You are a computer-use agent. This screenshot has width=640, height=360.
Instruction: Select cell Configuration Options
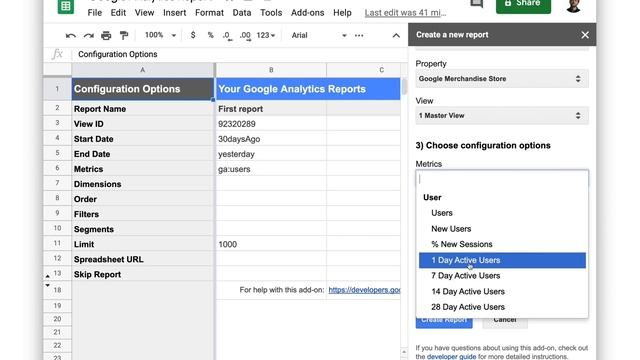pos(142,89)
